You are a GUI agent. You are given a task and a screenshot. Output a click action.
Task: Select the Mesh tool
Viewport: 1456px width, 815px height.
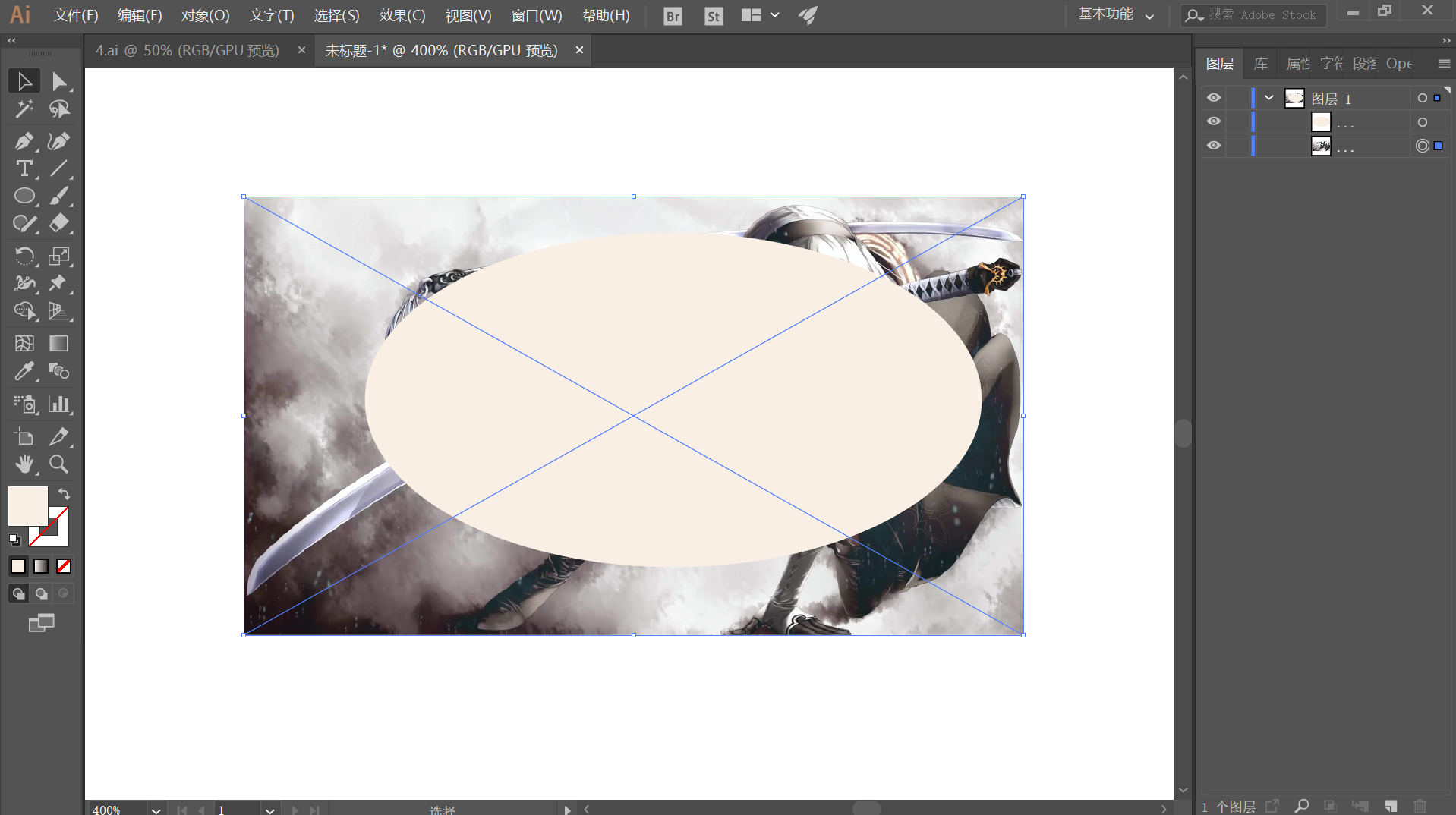[24, 343]
